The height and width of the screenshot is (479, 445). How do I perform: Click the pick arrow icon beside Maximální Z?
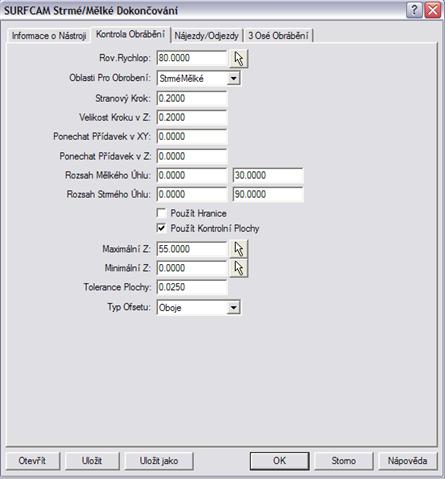(239, 249)
